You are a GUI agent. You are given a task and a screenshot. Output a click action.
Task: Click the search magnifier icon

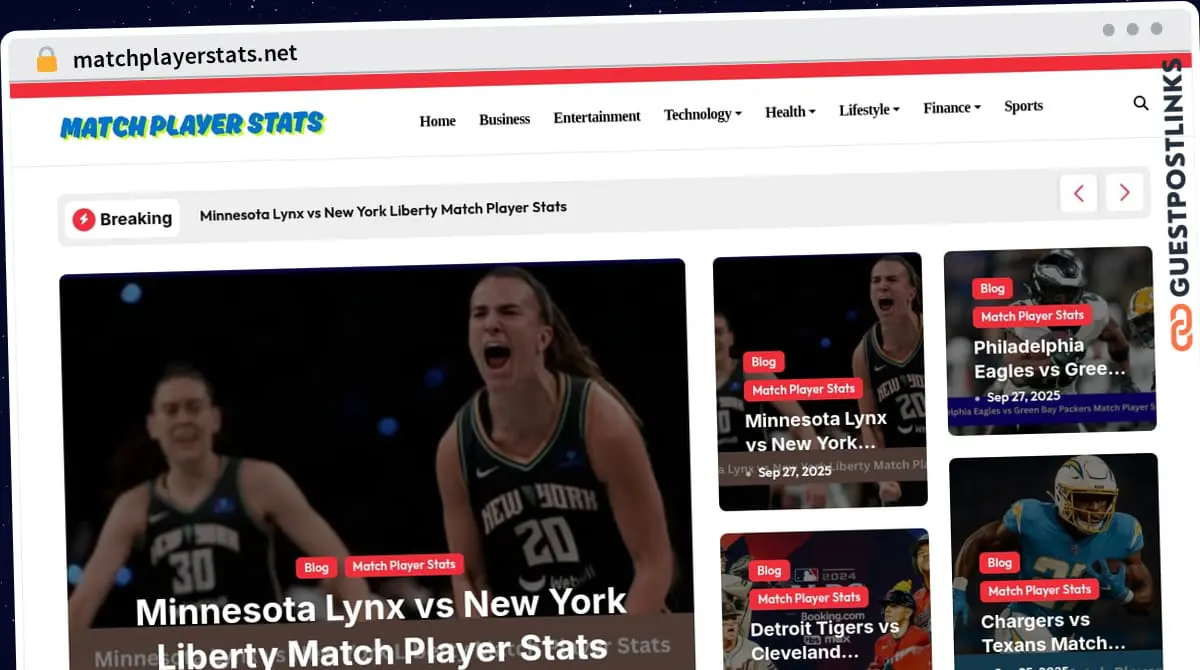1141,103
